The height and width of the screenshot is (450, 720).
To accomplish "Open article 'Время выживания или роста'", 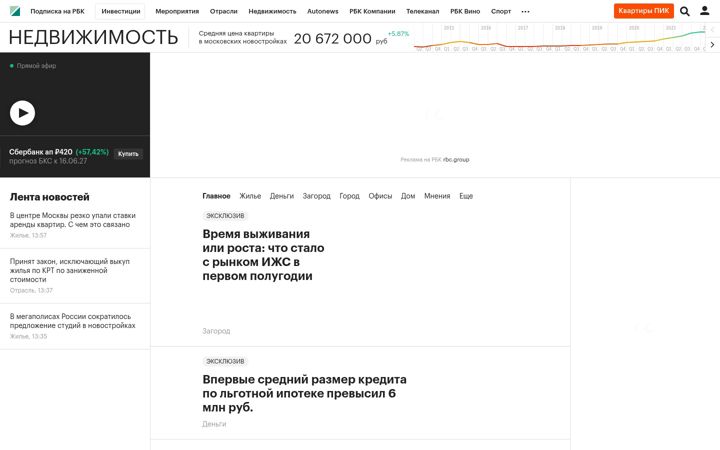I will click(263, 255).
